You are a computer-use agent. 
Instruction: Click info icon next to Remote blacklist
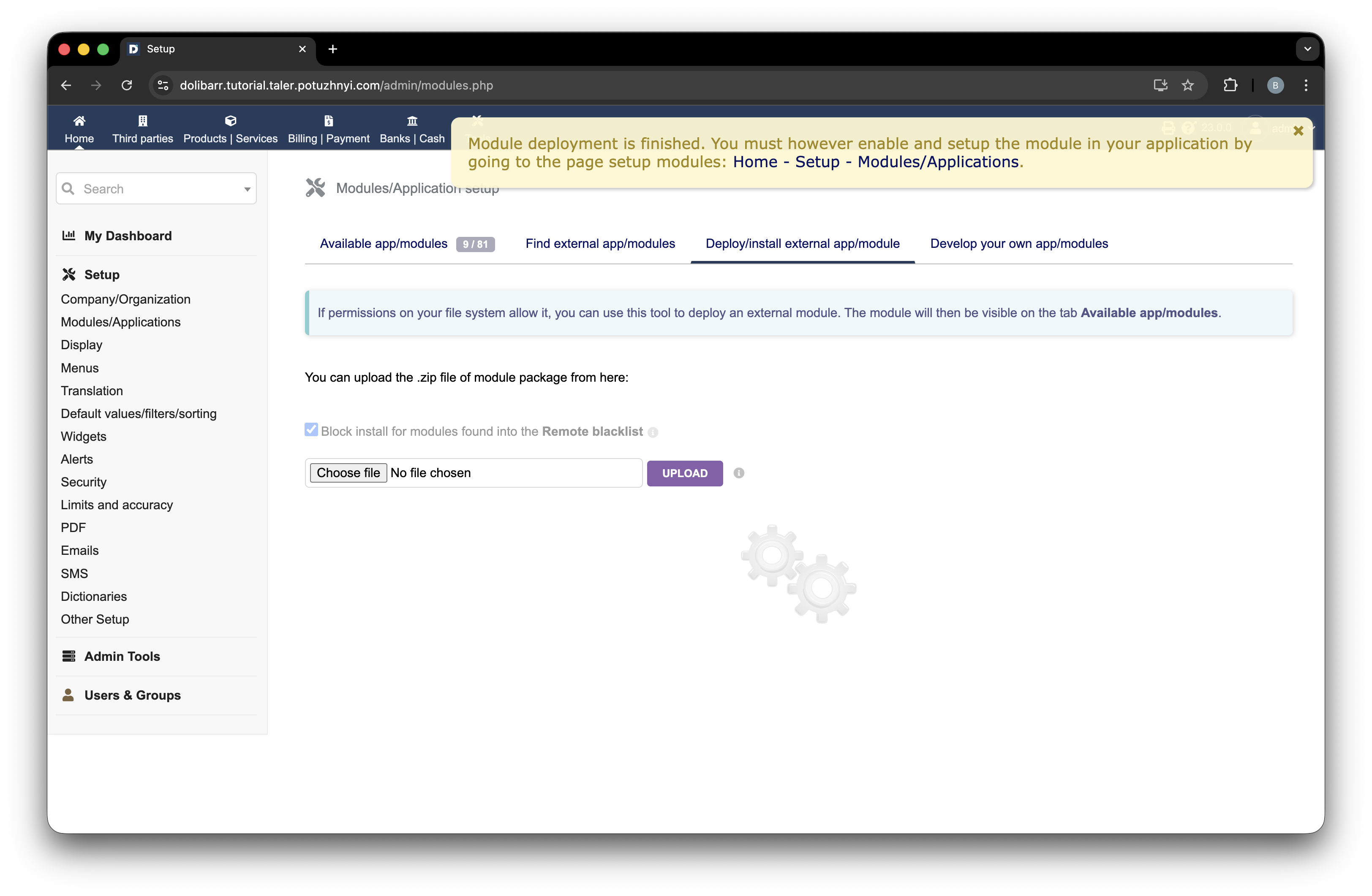click(653, 432)
